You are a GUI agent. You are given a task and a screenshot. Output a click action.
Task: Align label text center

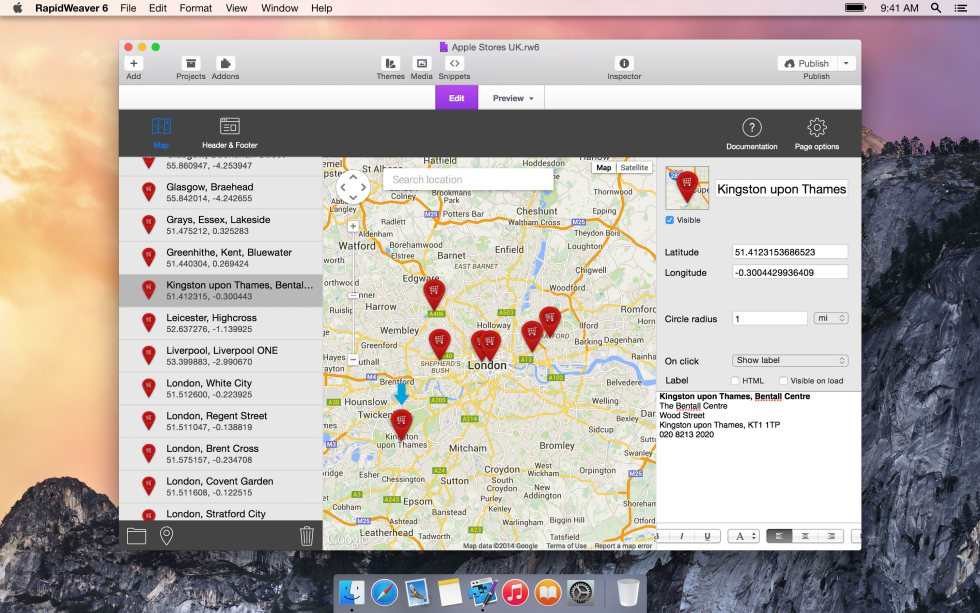805,536
